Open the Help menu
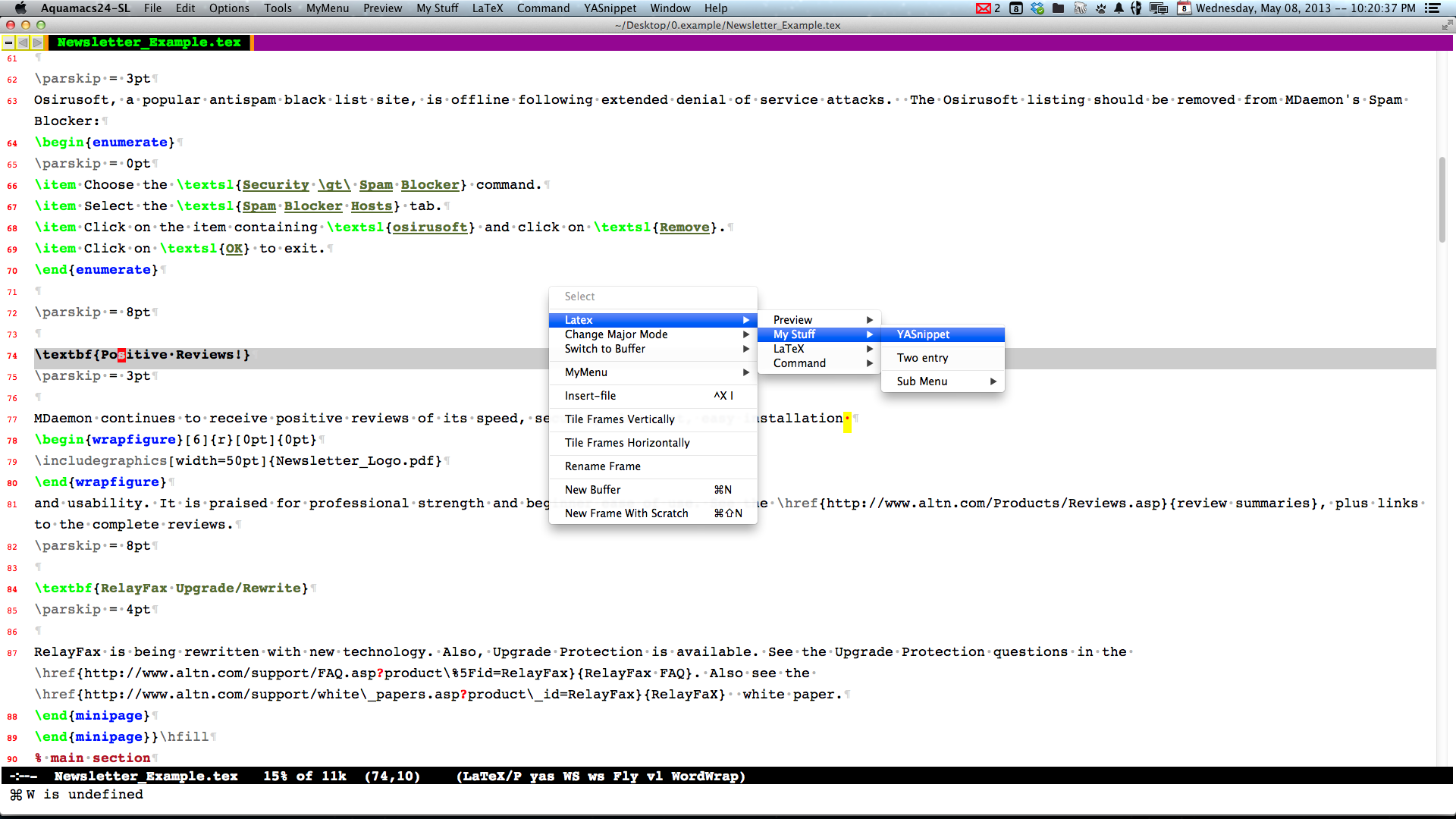The width and height of the screenshot is (1456, 819). 716,8
